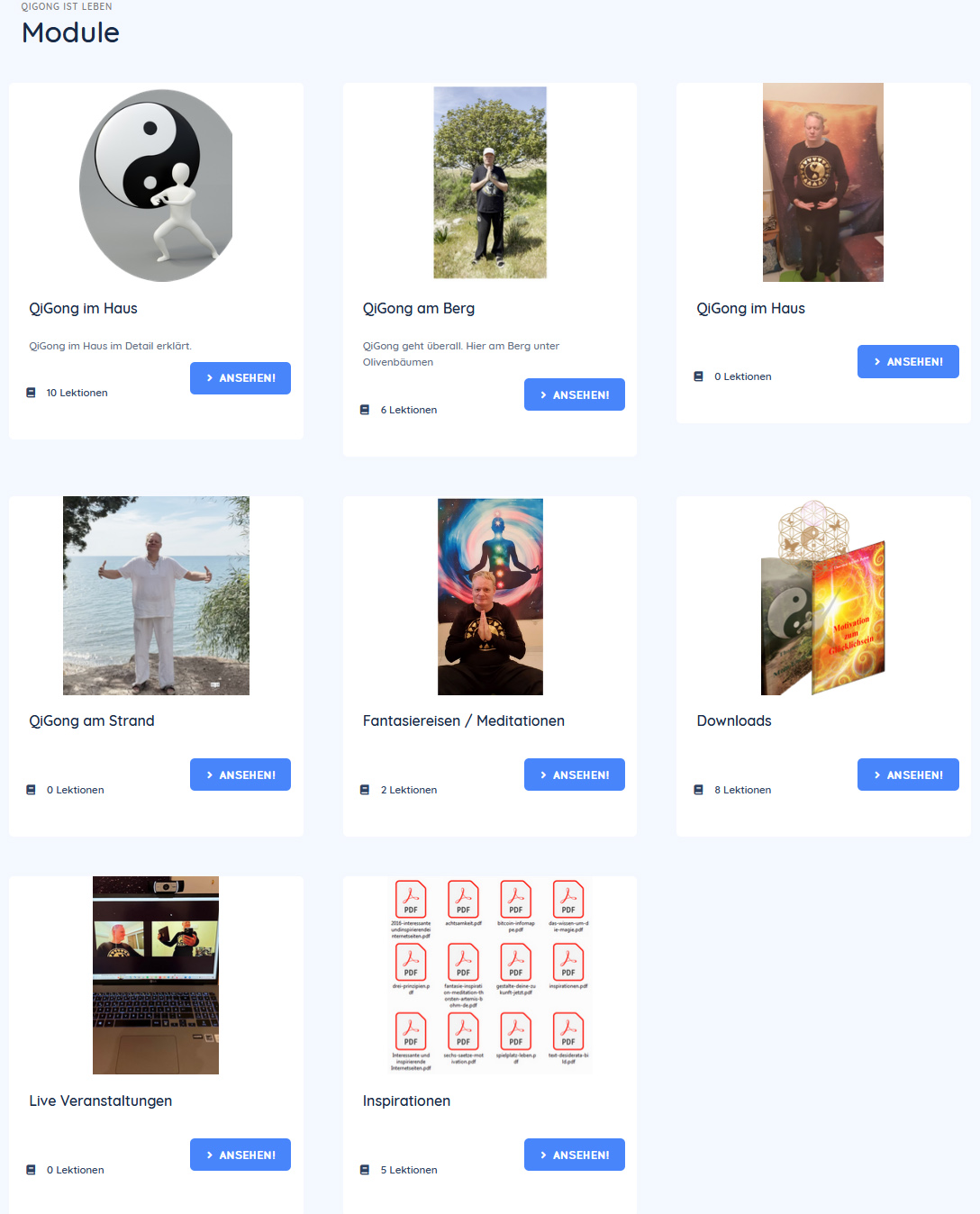Click Ansehen button for Fantasiereisen / Meditationen

575,775
